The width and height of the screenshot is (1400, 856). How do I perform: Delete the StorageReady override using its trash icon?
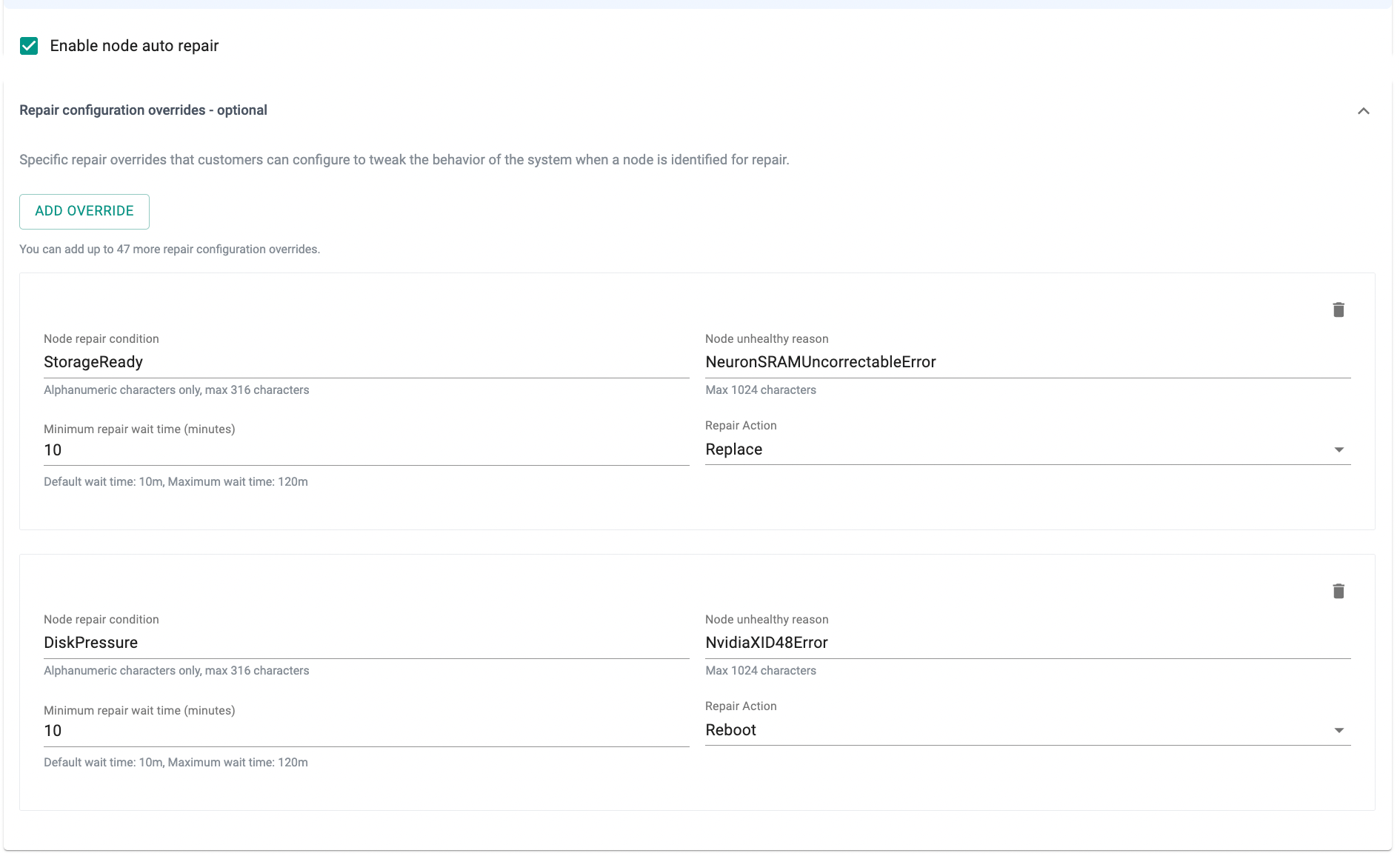point(1338,310)
